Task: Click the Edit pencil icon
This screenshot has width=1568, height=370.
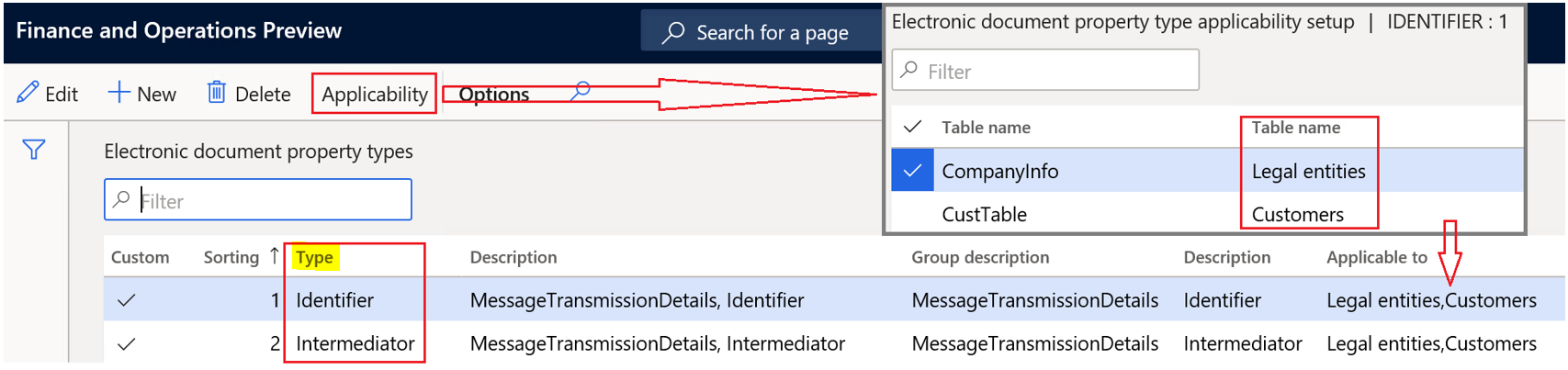Action: tap(28, 93)
